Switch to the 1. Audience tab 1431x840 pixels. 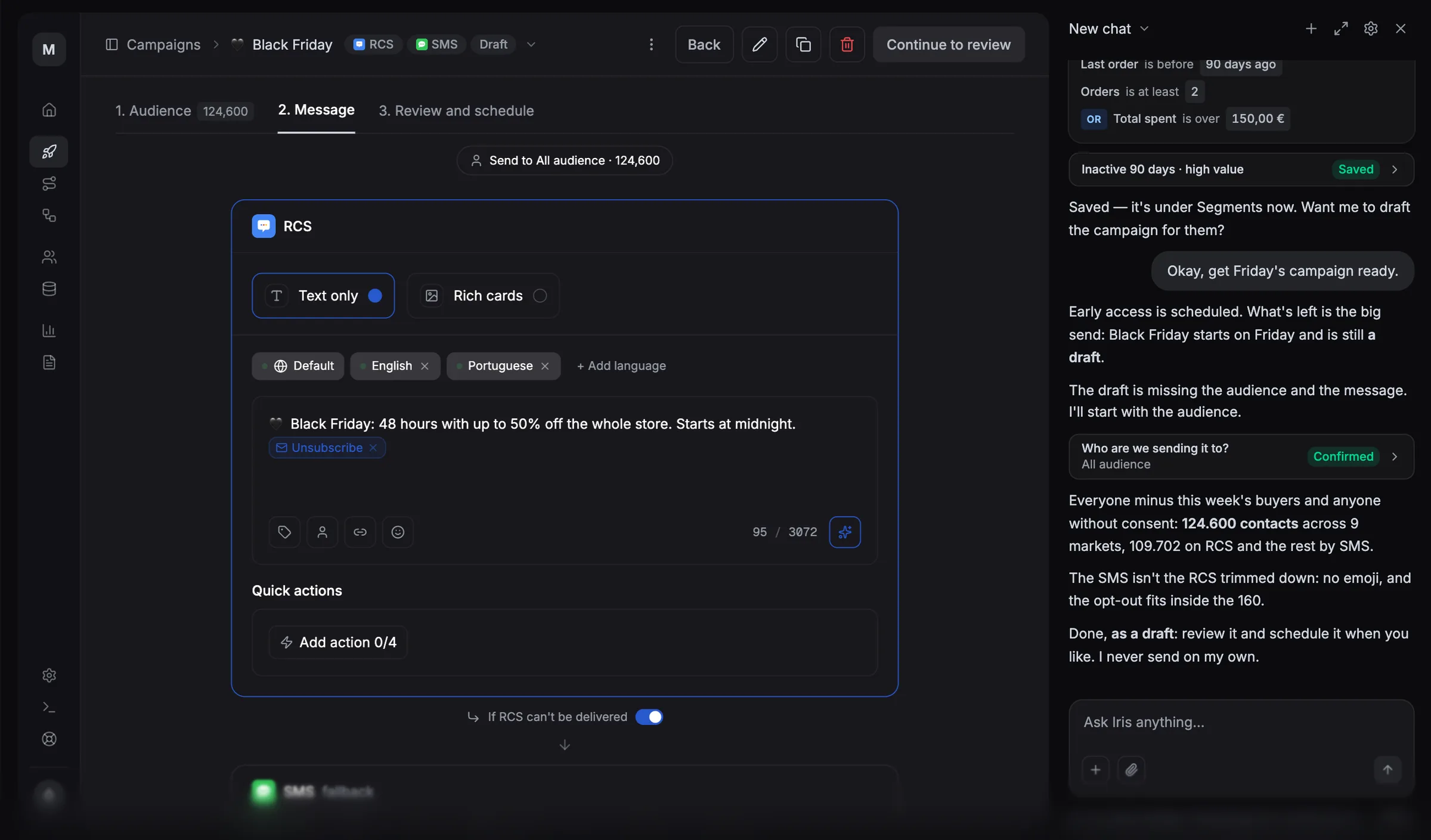(x=184, y=111)
